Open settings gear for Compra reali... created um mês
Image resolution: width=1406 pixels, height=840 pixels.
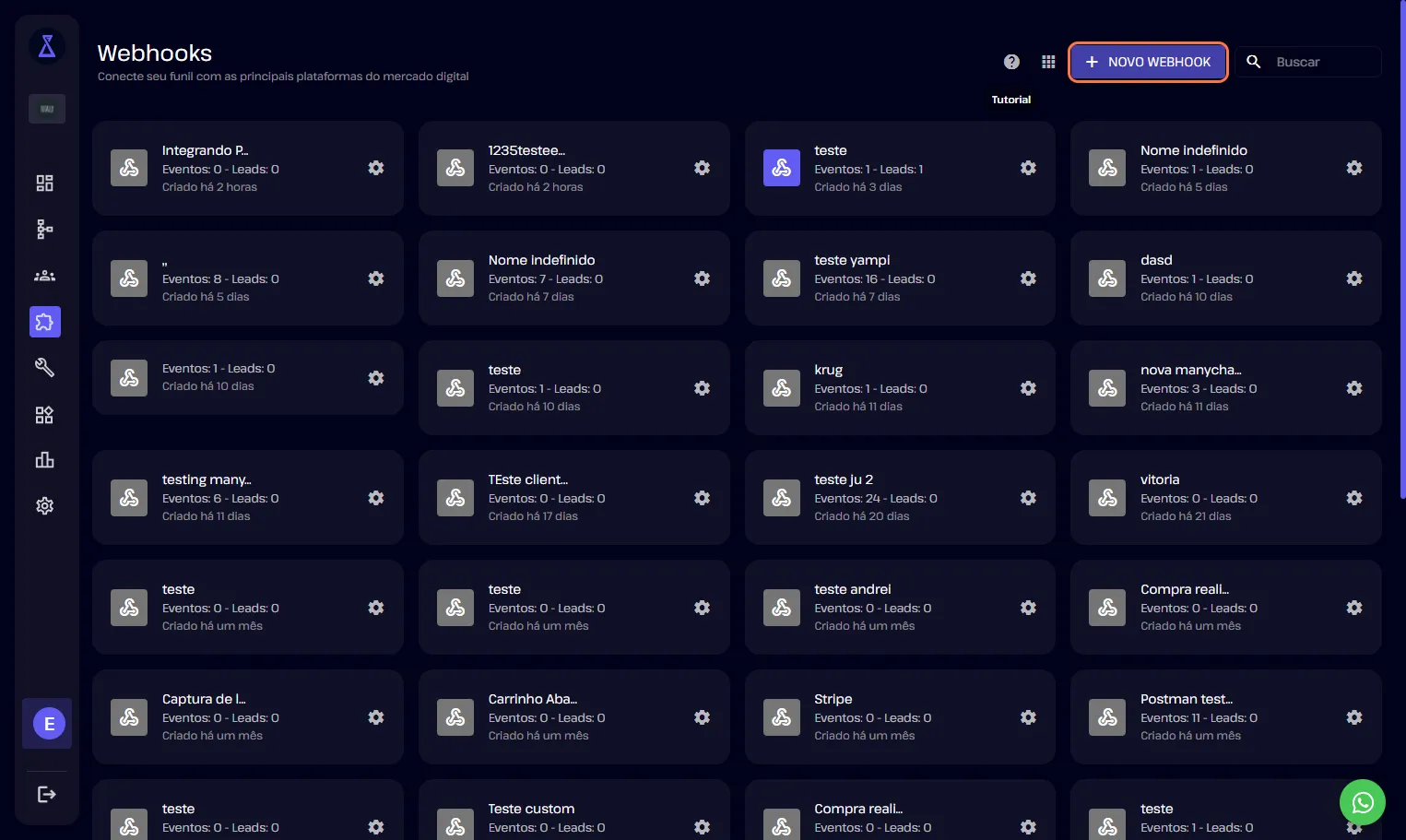click(1354, 608)
